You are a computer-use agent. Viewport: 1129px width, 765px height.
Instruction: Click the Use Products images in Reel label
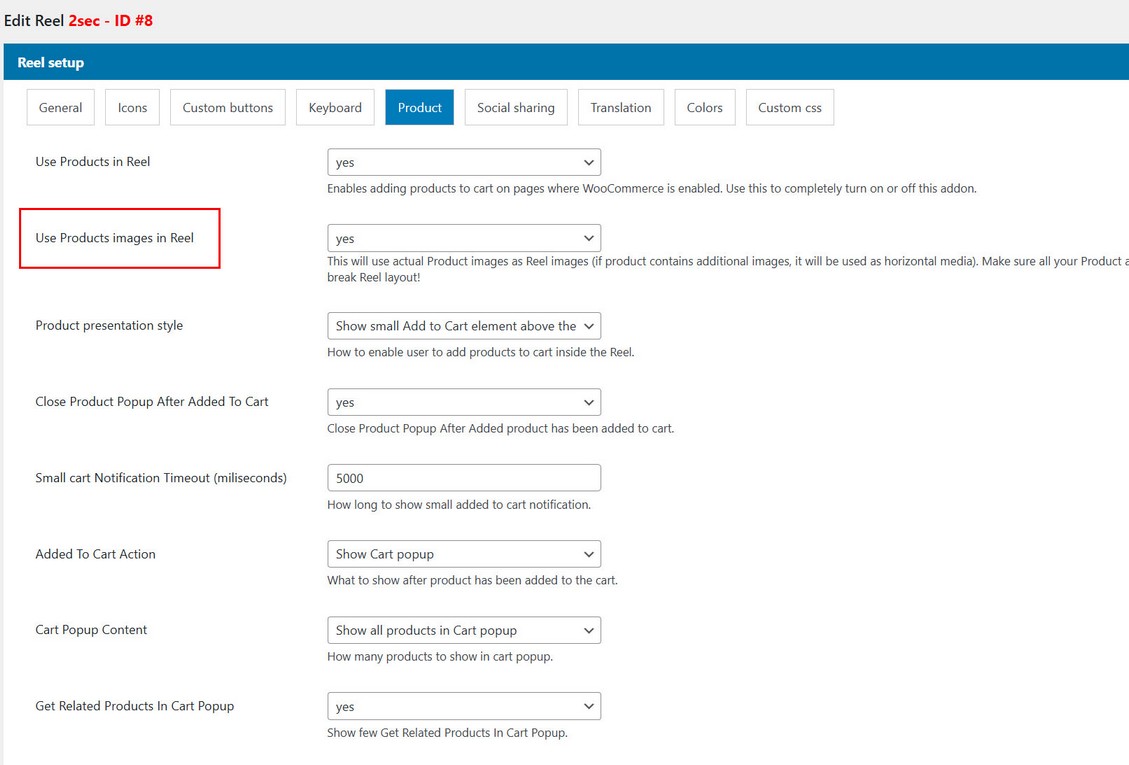[115, 238]
